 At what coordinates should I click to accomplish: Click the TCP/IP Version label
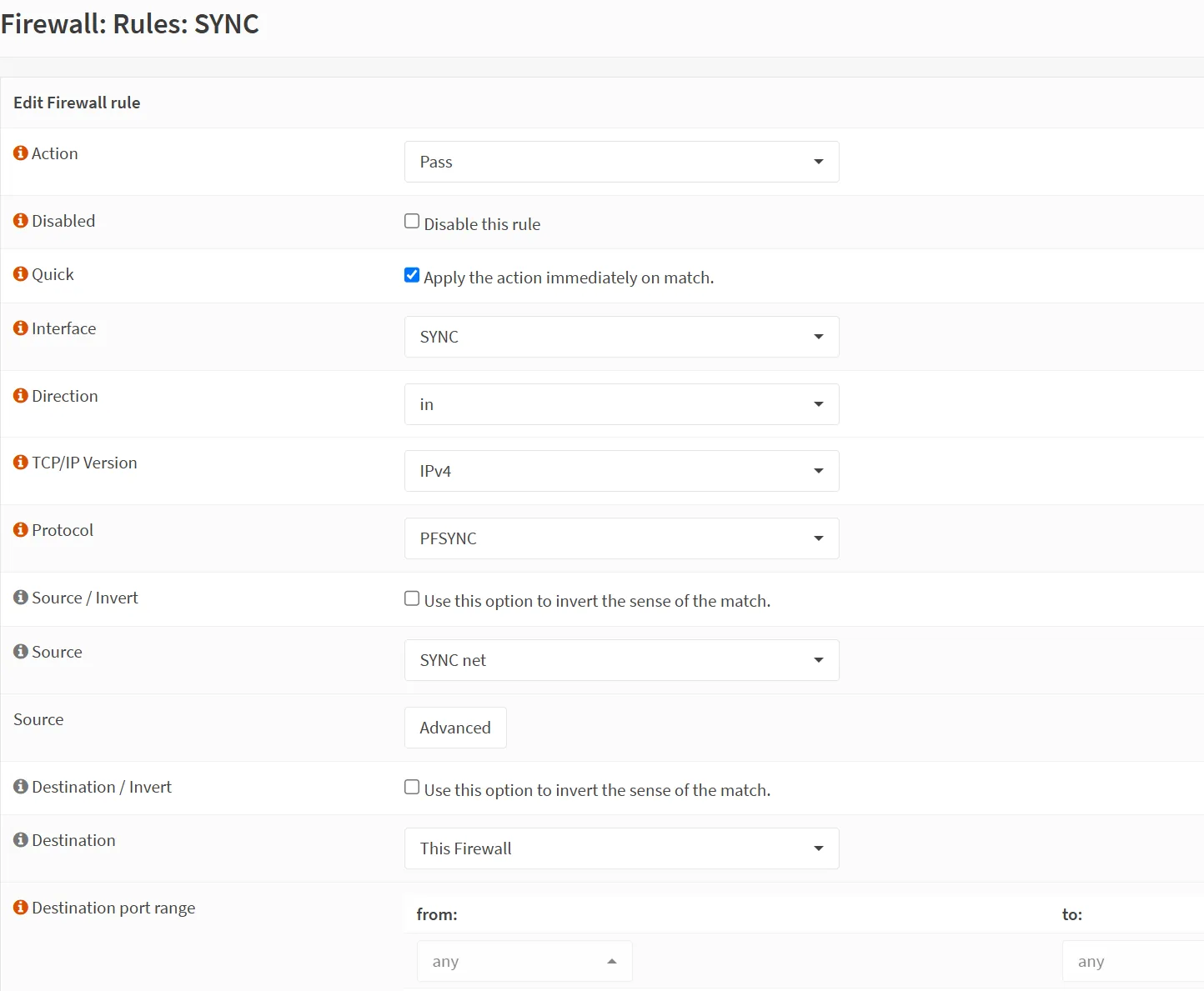84,463
